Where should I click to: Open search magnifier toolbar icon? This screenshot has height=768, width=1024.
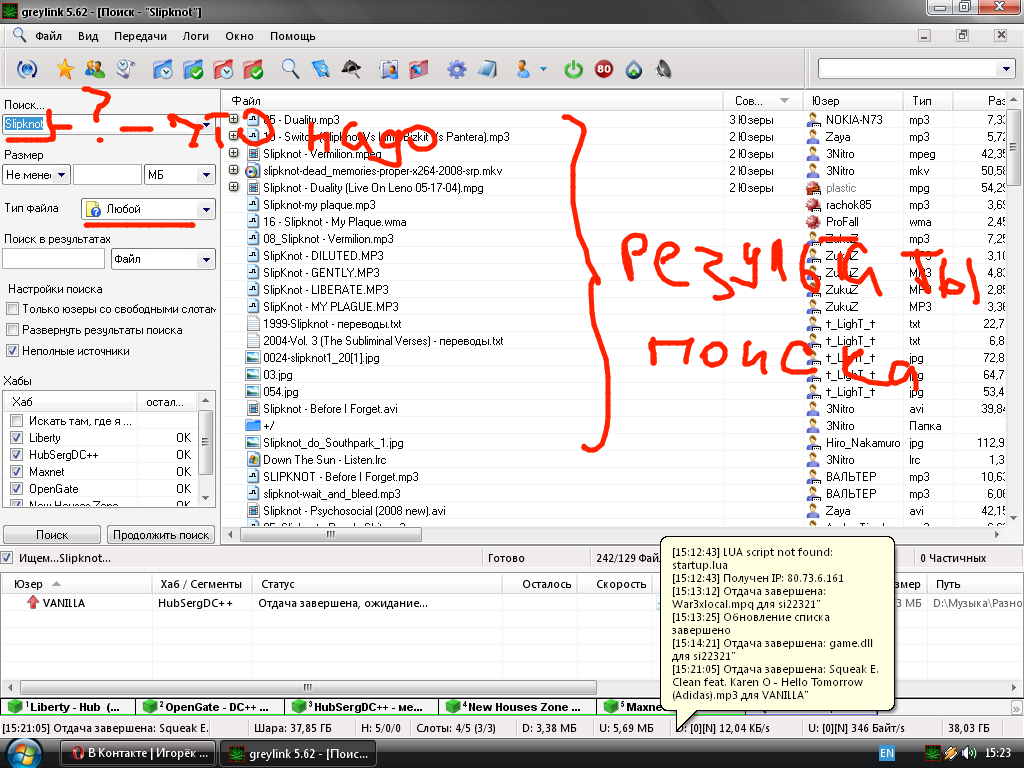point(290,69)
